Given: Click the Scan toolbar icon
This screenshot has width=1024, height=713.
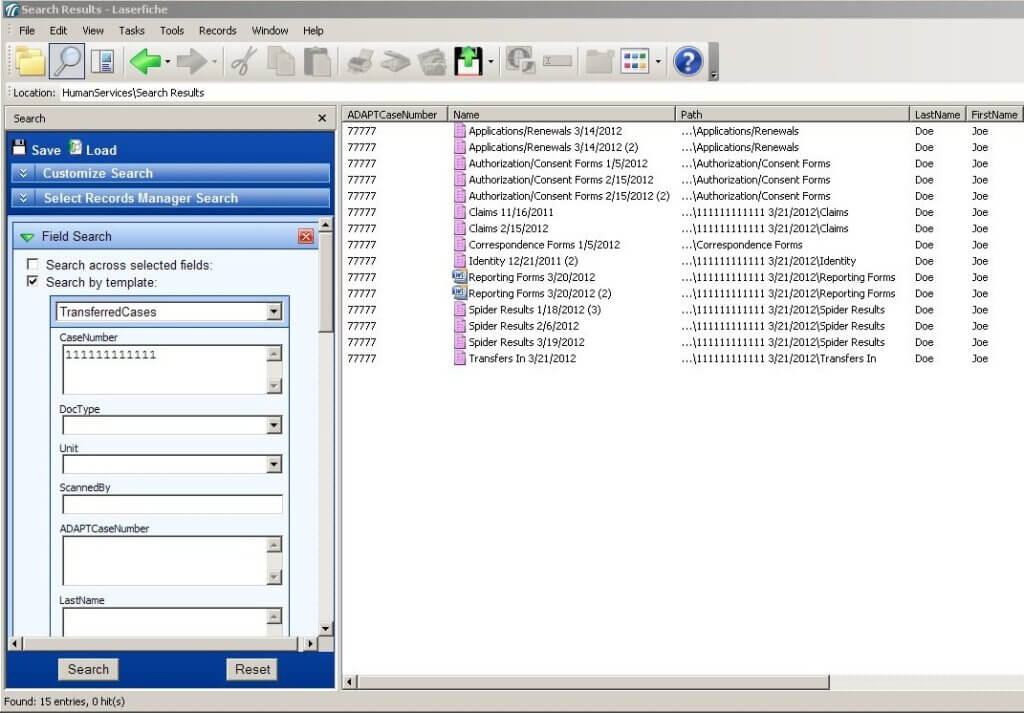Looking at the screenshot, I should (x=395, y=62).
